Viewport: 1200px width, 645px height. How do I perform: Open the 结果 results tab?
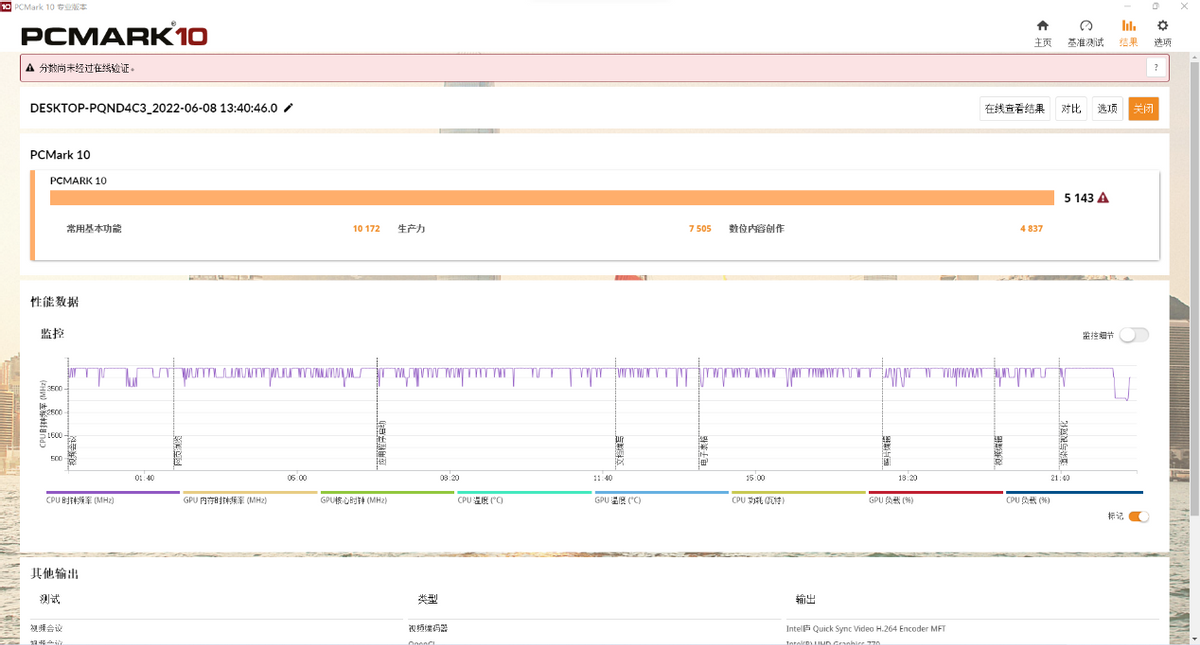coord(1128,33)
